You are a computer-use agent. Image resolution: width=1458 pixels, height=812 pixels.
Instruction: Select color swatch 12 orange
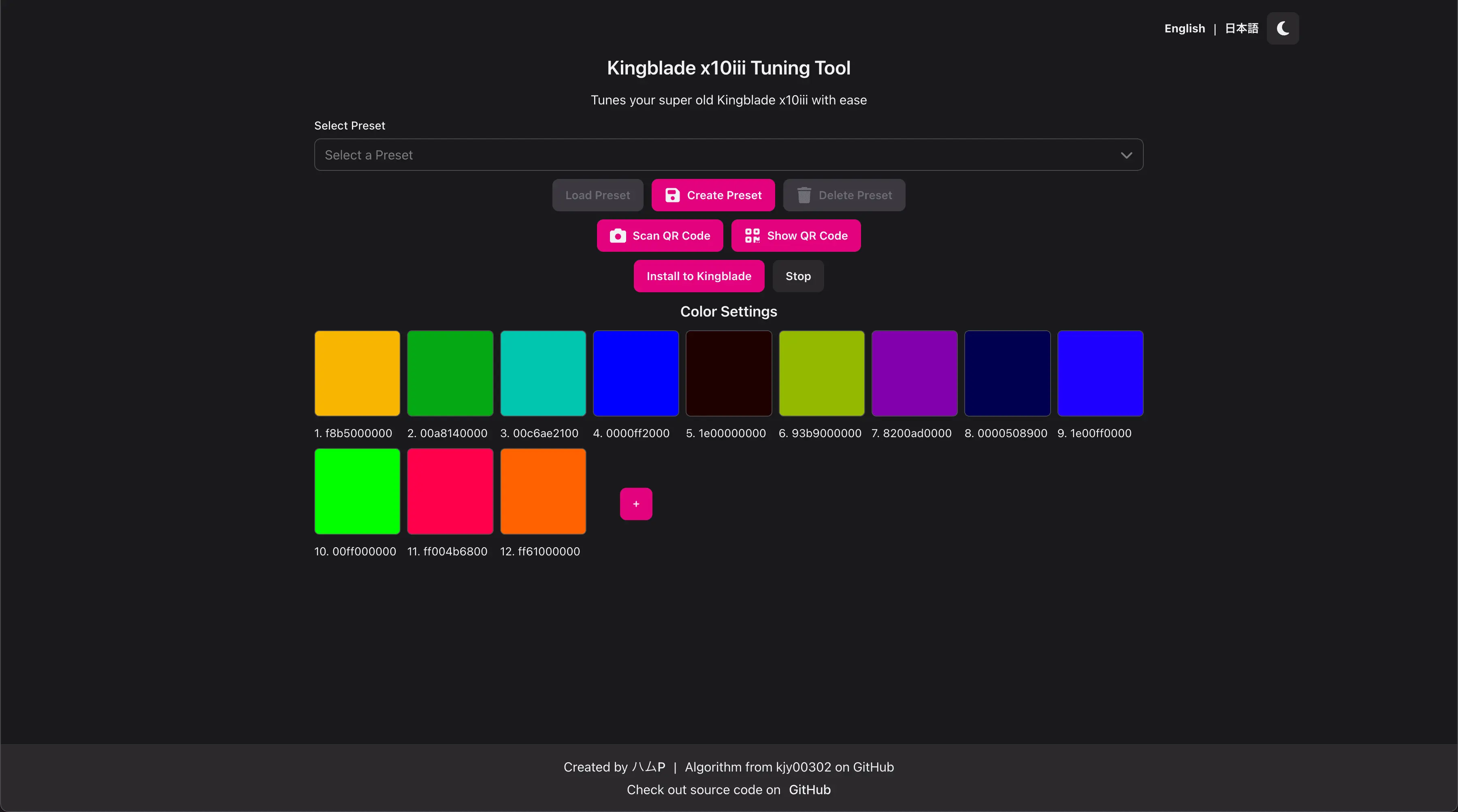[543, 491]
